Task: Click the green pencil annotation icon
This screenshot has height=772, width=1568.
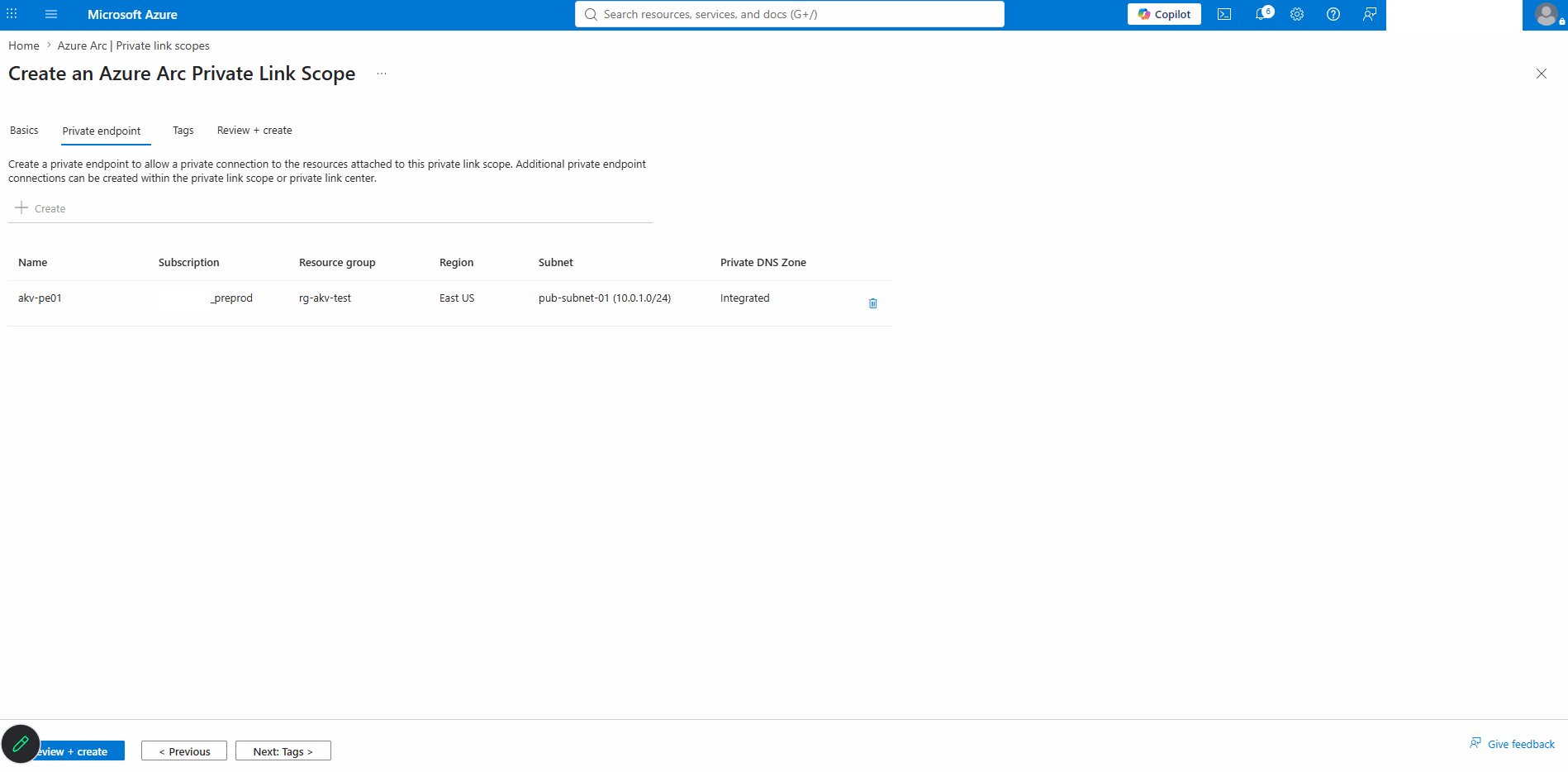Action: [21, 744]
